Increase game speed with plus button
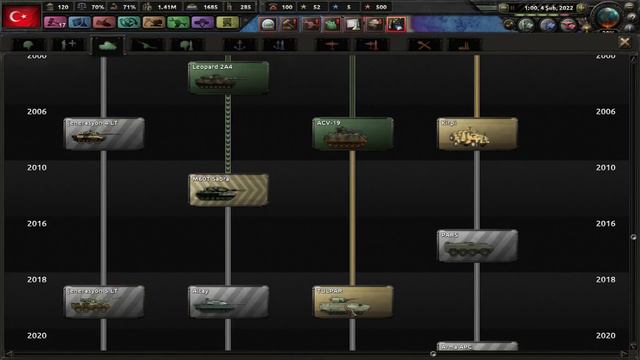This screenshot has height=360, width=640. point(581,8)
